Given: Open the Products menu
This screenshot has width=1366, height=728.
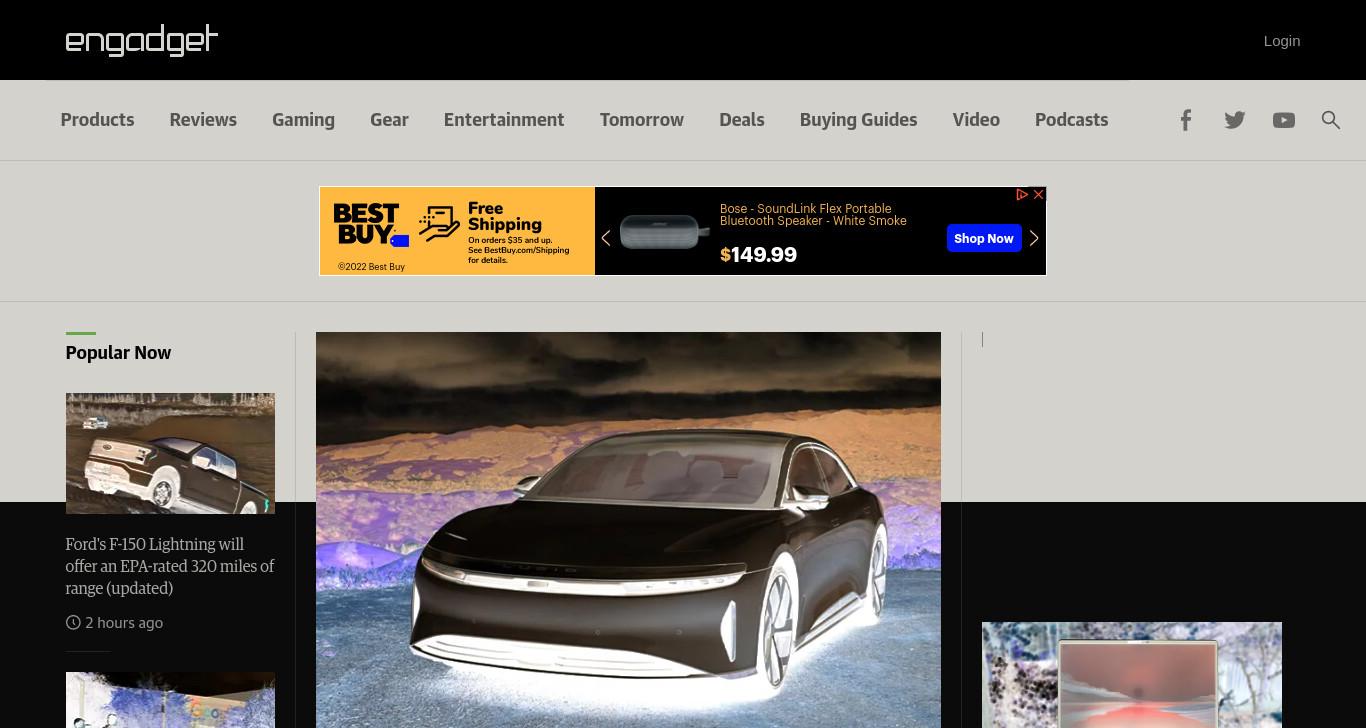Looking at the screenshot, I should point(97,120).
